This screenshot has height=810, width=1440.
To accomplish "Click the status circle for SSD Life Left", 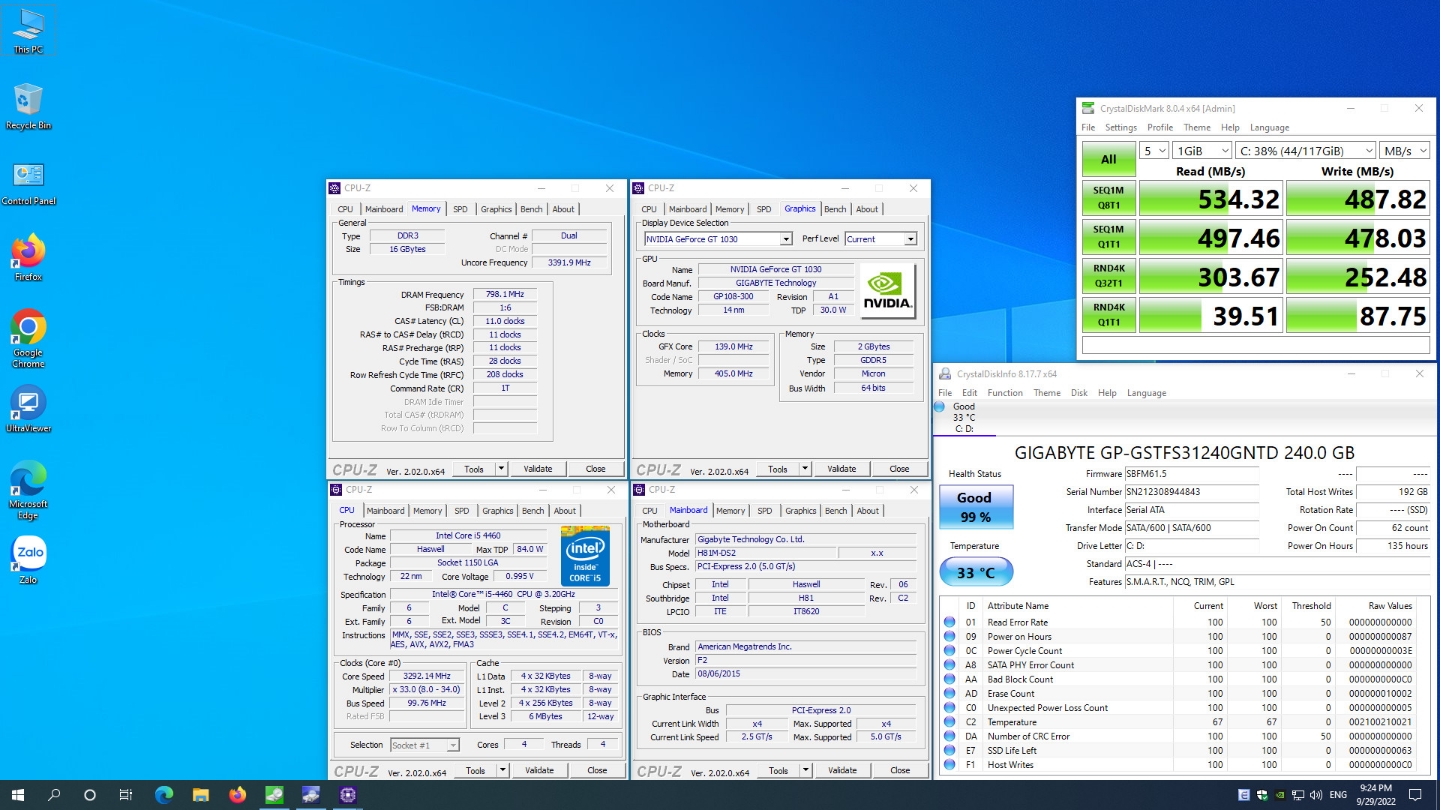I will tap(949, 750).
